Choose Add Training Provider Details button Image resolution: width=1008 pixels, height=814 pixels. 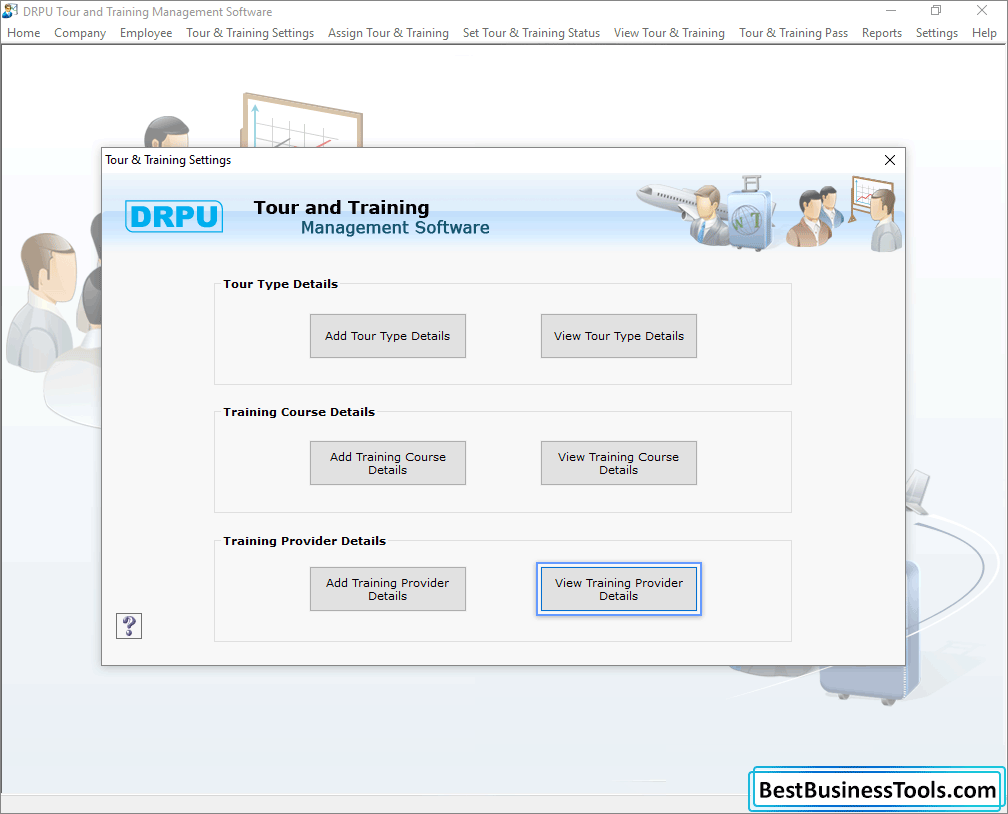tap(388, 589)
